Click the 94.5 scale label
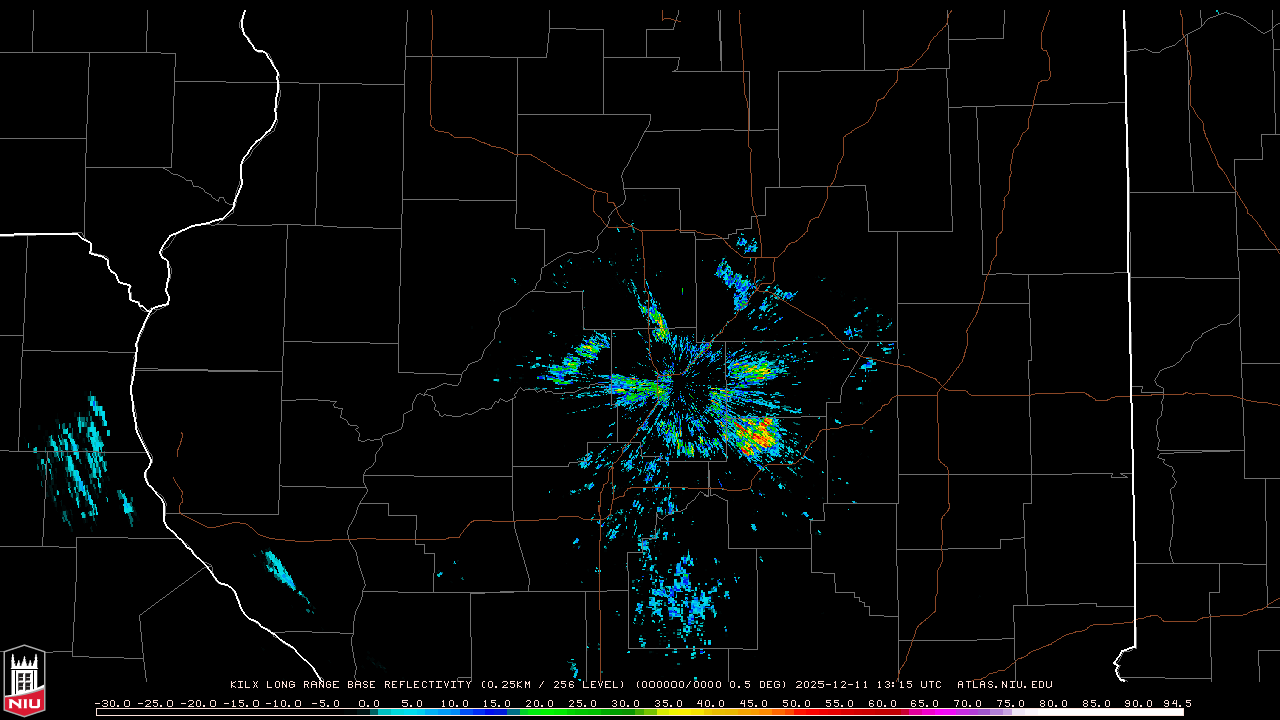The width and height of the screenshot is (1280, 720). tap(1177, 703)
